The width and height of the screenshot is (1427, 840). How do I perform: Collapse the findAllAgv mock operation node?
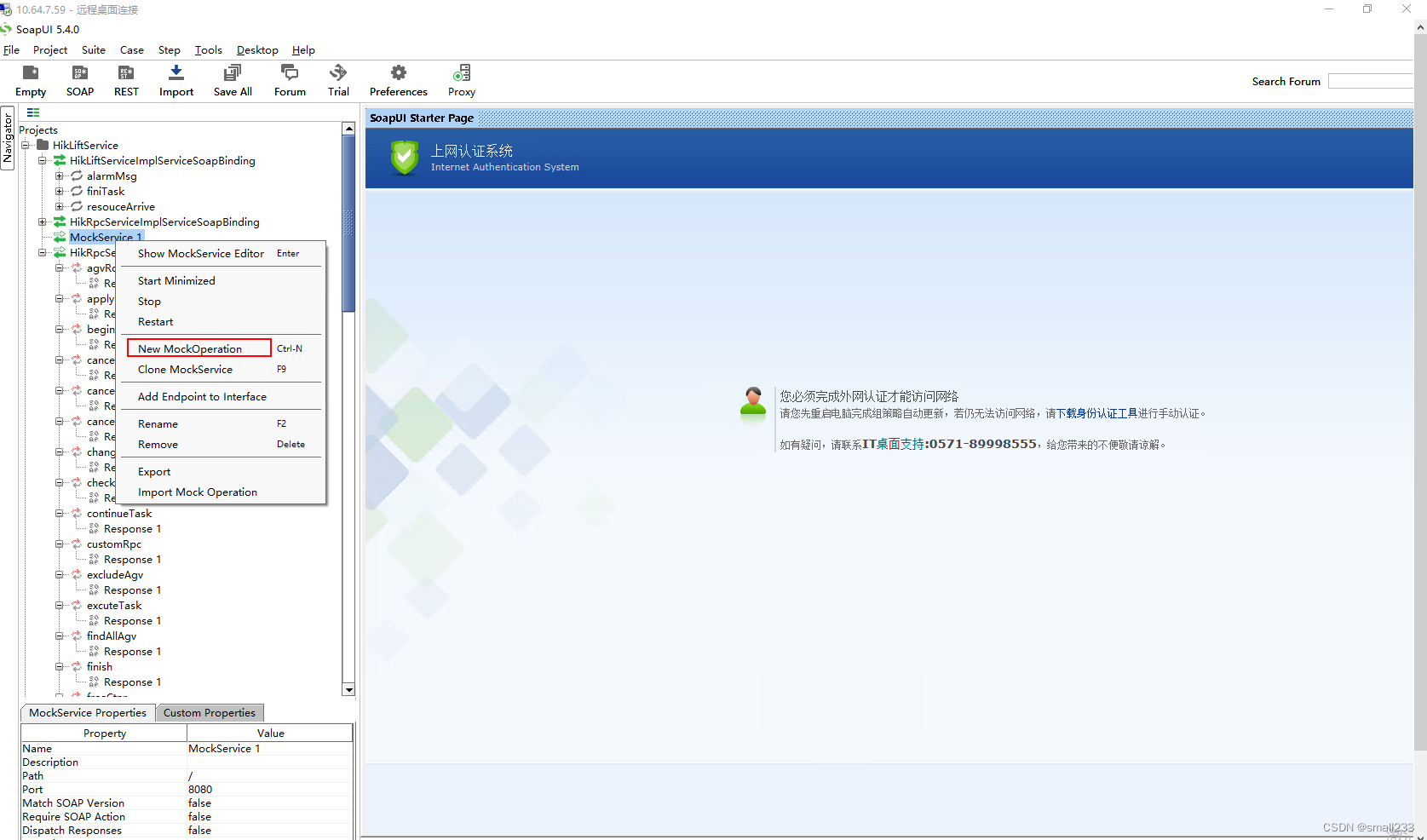tap(60, 636)
